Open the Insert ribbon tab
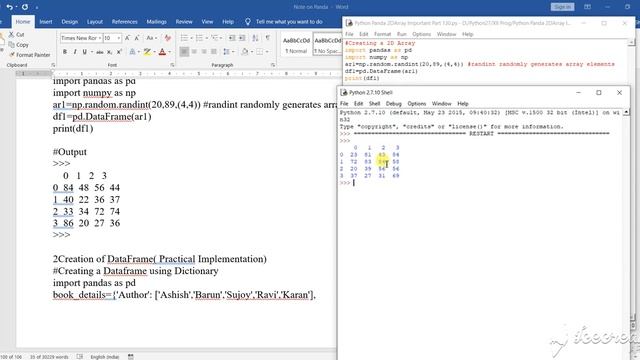The height and width of the screenshot is (360, 640). point(46,22)
